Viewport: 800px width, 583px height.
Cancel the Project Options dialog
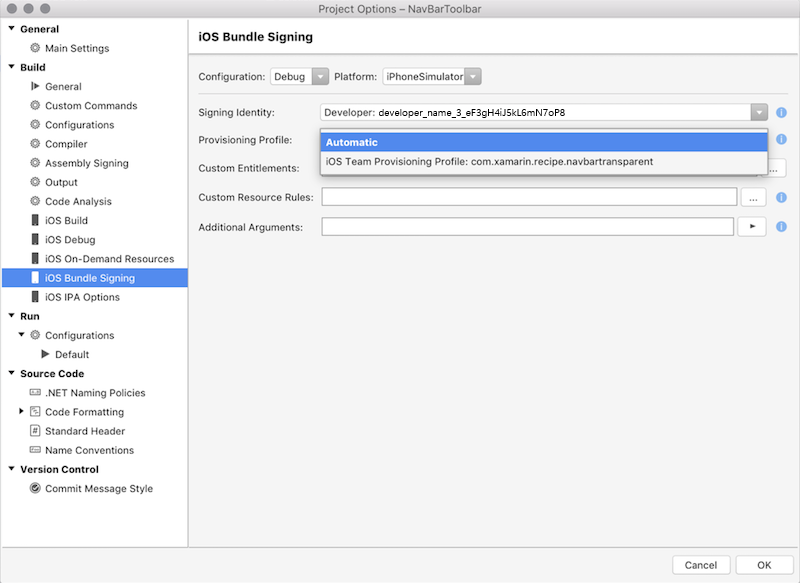[x=702, y=564]
